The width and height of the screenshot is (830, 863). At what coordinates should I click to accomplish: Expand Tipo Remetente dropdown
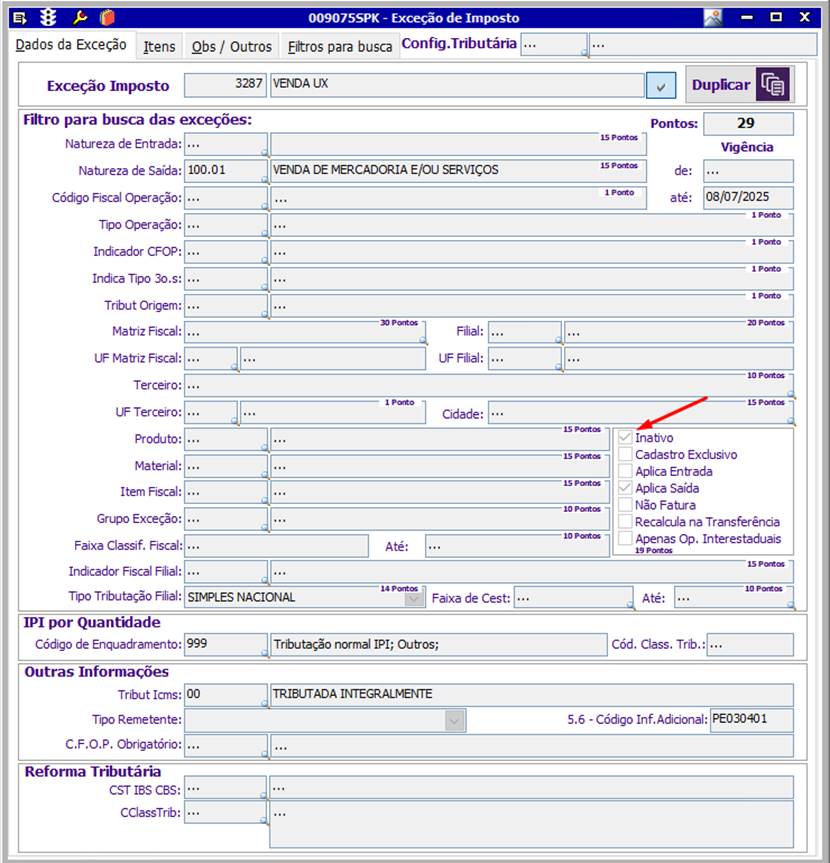455,720
